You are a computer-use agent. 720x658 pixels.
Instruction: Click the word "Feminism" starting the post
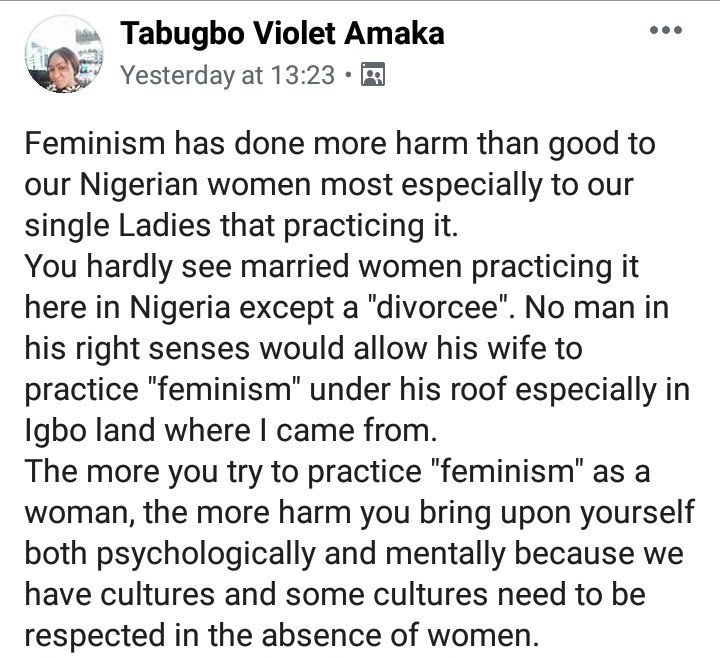click(95, 143)
